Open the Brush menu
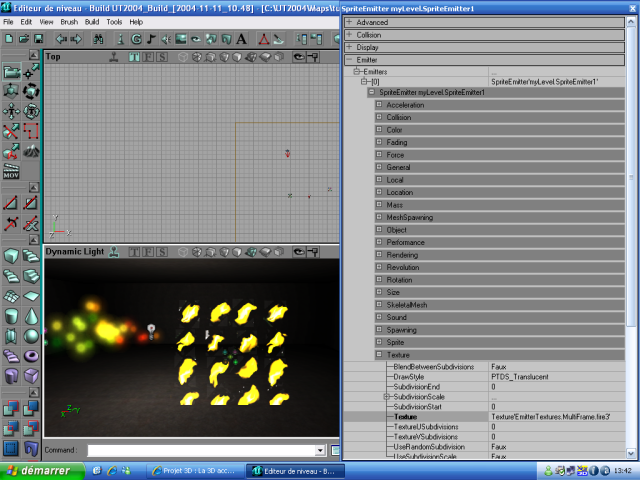This screenshot has height=480, width=640. 69,21
